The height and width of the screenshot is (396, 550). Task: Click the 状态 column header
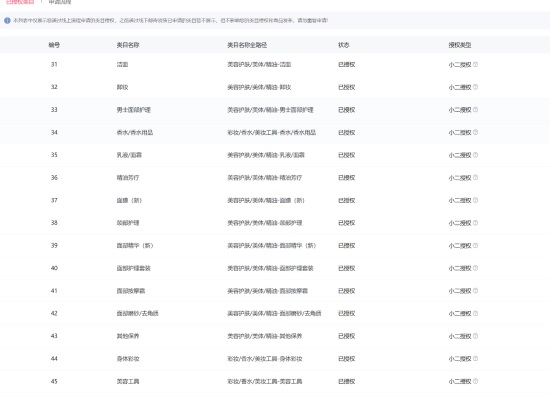click(343, 45)
